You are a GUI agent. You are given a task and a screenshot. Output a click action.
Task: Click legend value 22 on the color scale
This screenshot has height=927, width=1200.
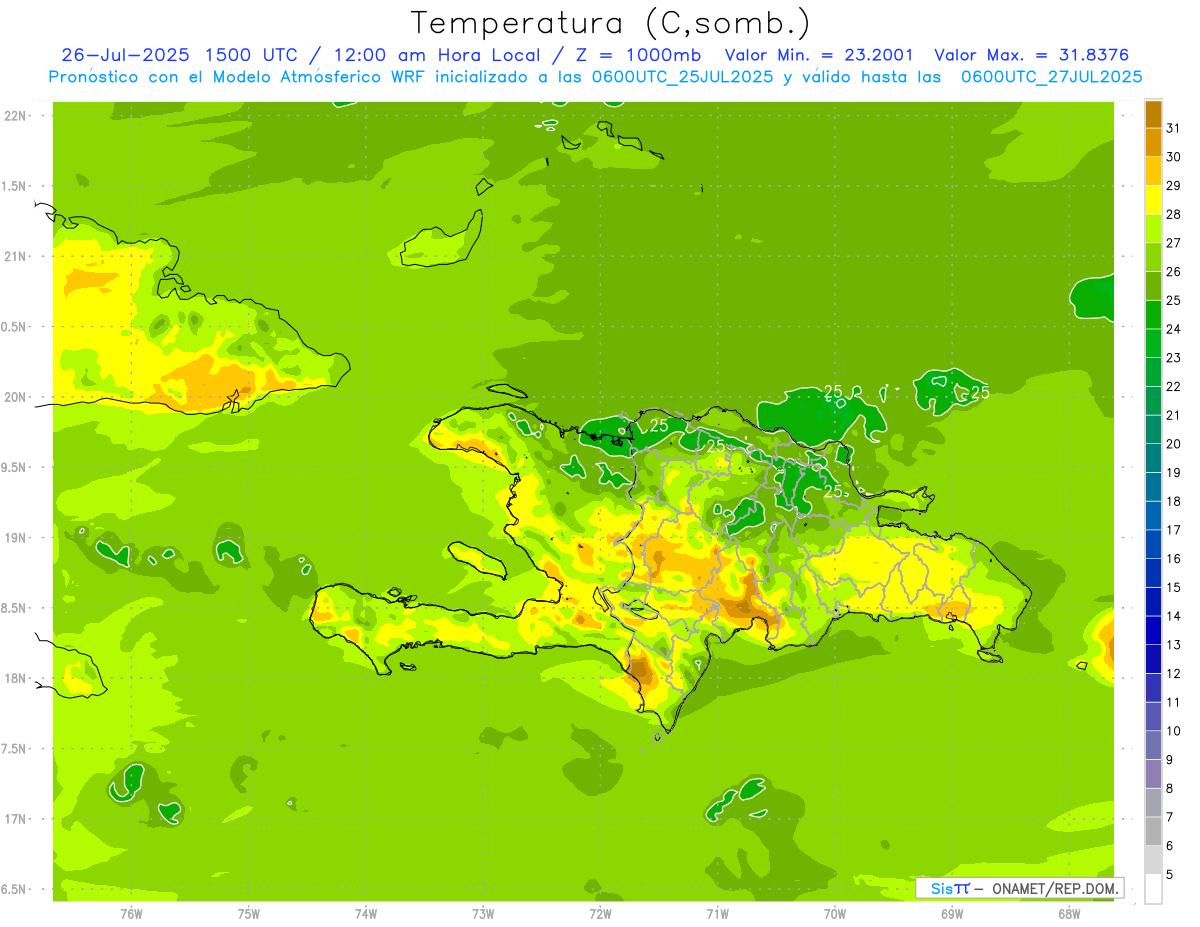[1173, 386]
